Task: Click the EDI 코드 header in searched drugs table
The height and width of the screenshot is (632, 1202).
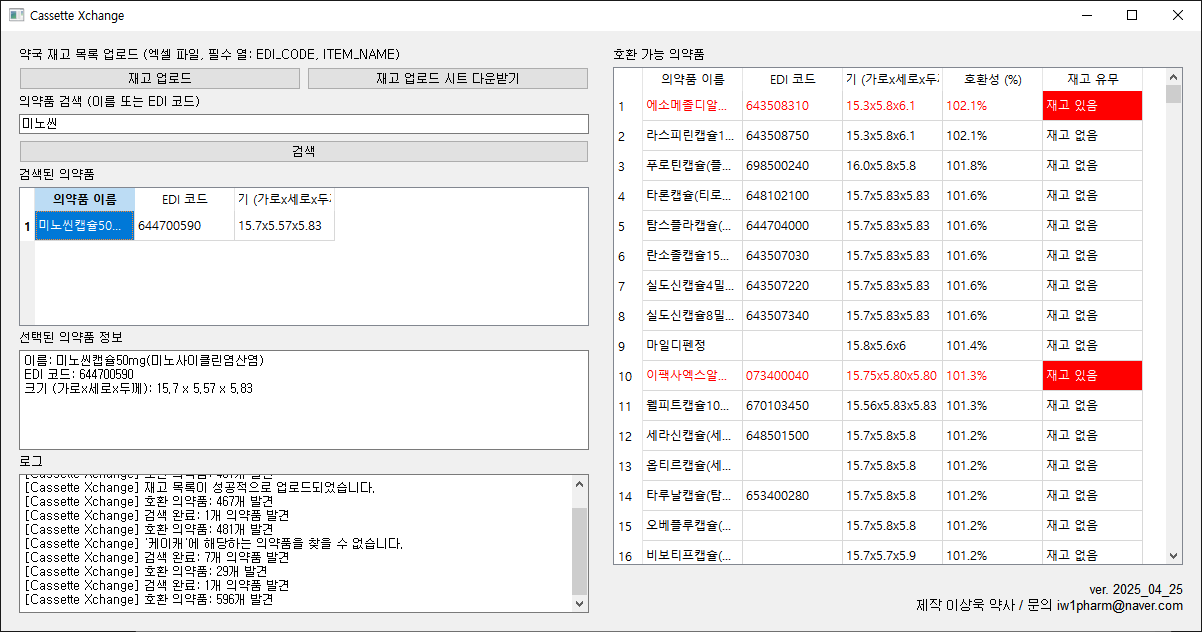Action: coord(184,199)
